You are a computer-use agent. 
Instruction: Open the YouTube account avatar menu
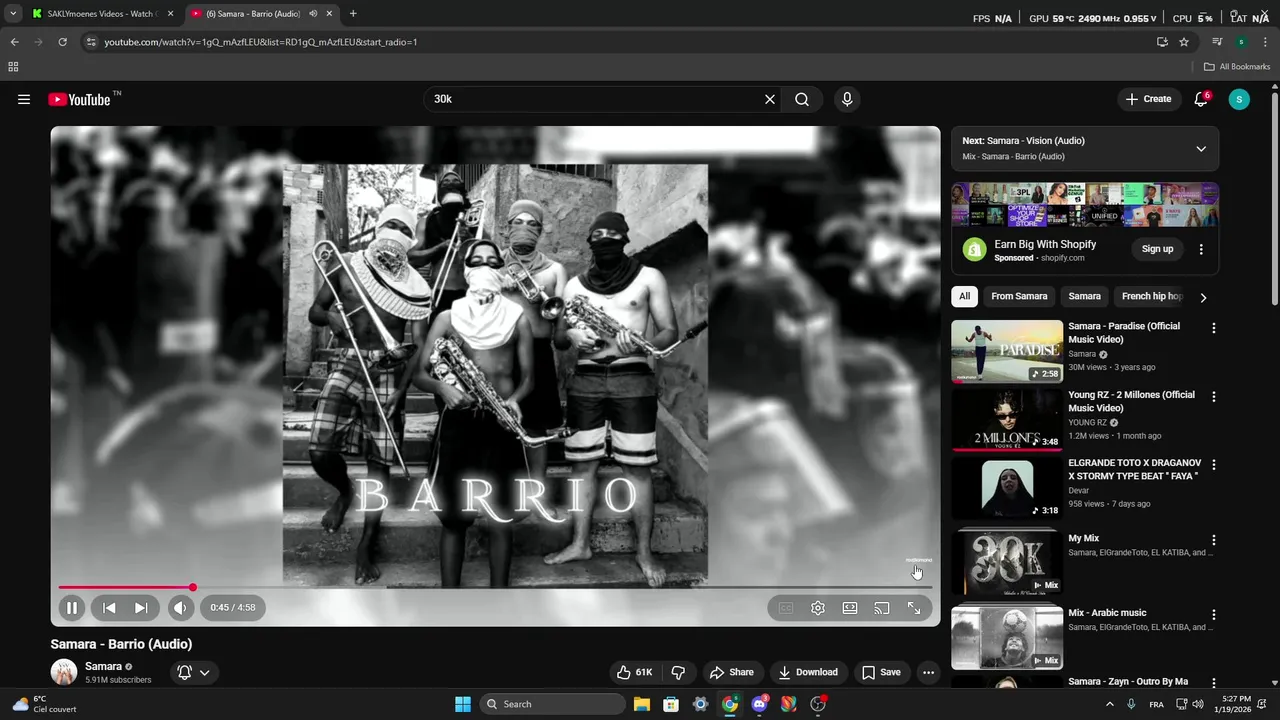tap(1239, 99)
